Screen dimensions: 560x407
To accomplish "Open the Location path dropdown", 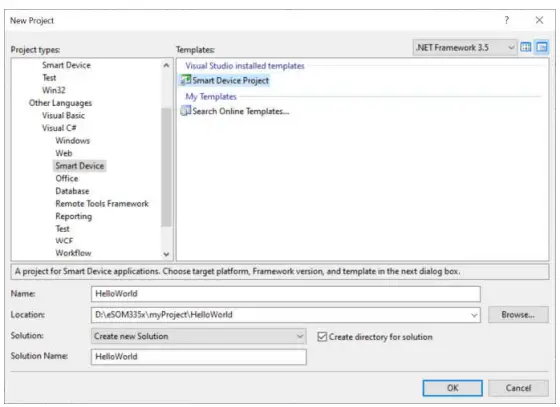I will coord(474,315).
